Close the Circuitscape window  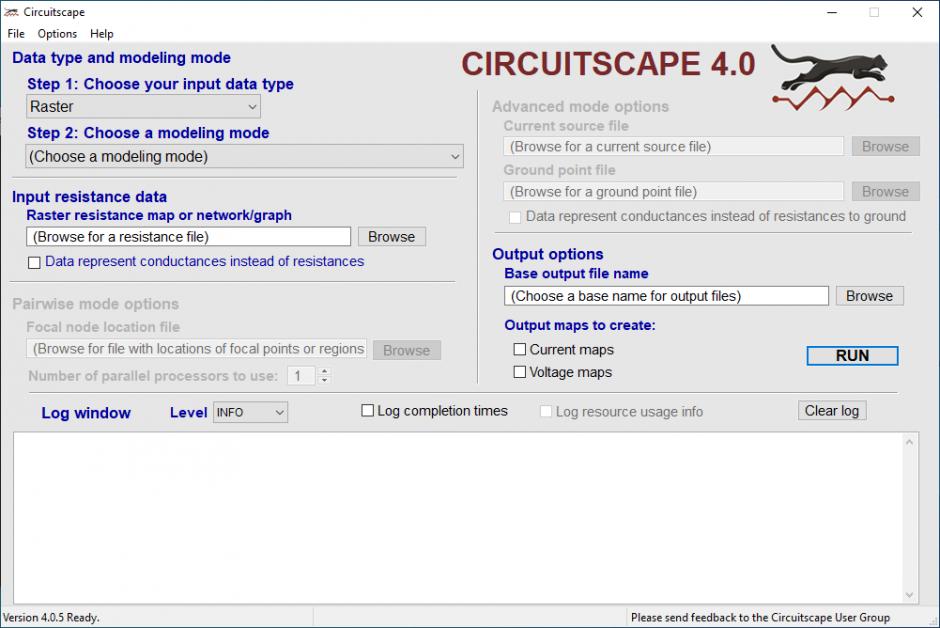tap(917, 12)
